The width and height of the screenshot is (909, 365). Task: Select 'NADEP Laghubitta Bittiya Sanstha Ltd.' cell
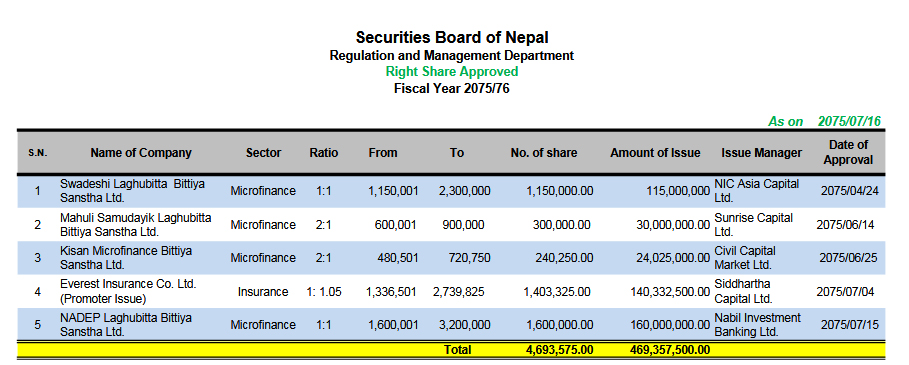pos(126,325)
